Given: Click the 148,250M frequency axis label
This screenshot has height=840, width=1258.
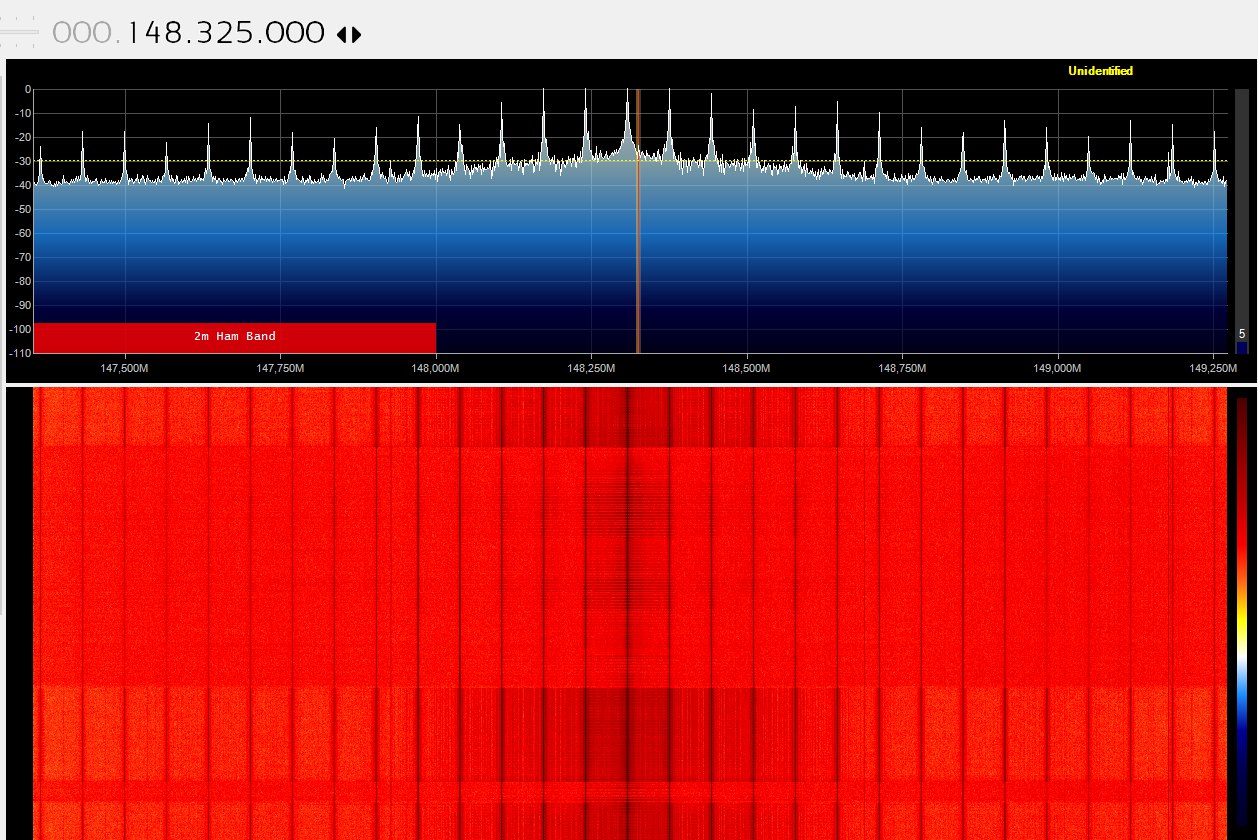Looking at the screenshot, I should click(591, 369).
